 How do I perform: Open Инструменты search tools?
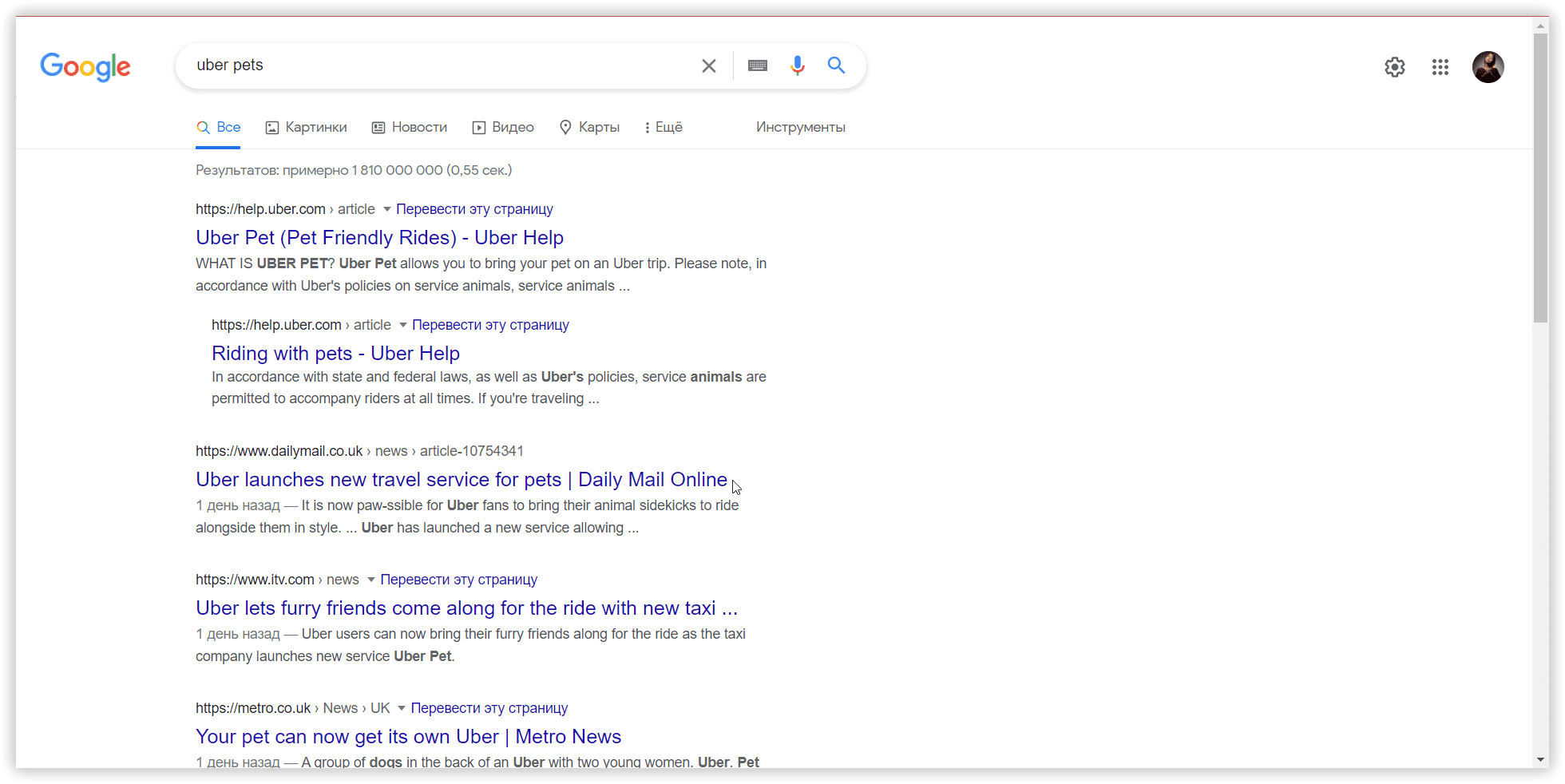pos(801,127)
